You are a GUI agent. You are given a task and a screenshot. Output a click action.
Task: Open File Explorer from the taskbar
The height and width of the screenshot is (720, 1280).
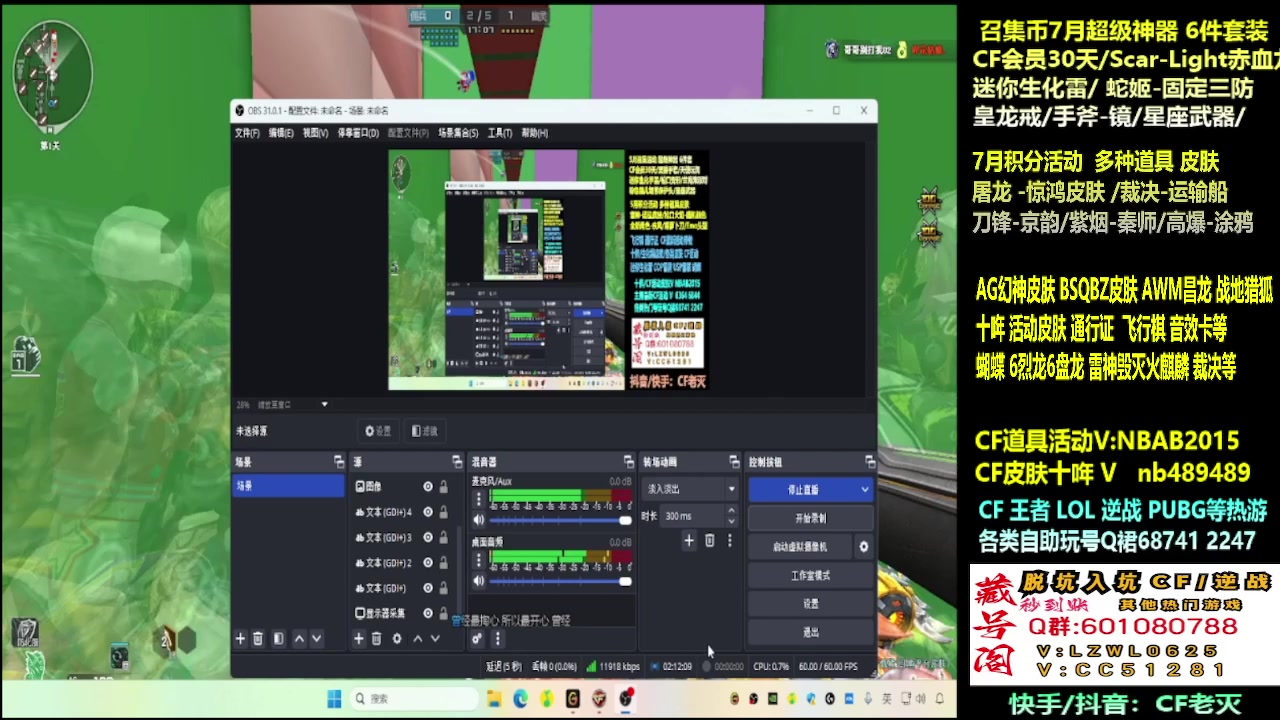494,698
